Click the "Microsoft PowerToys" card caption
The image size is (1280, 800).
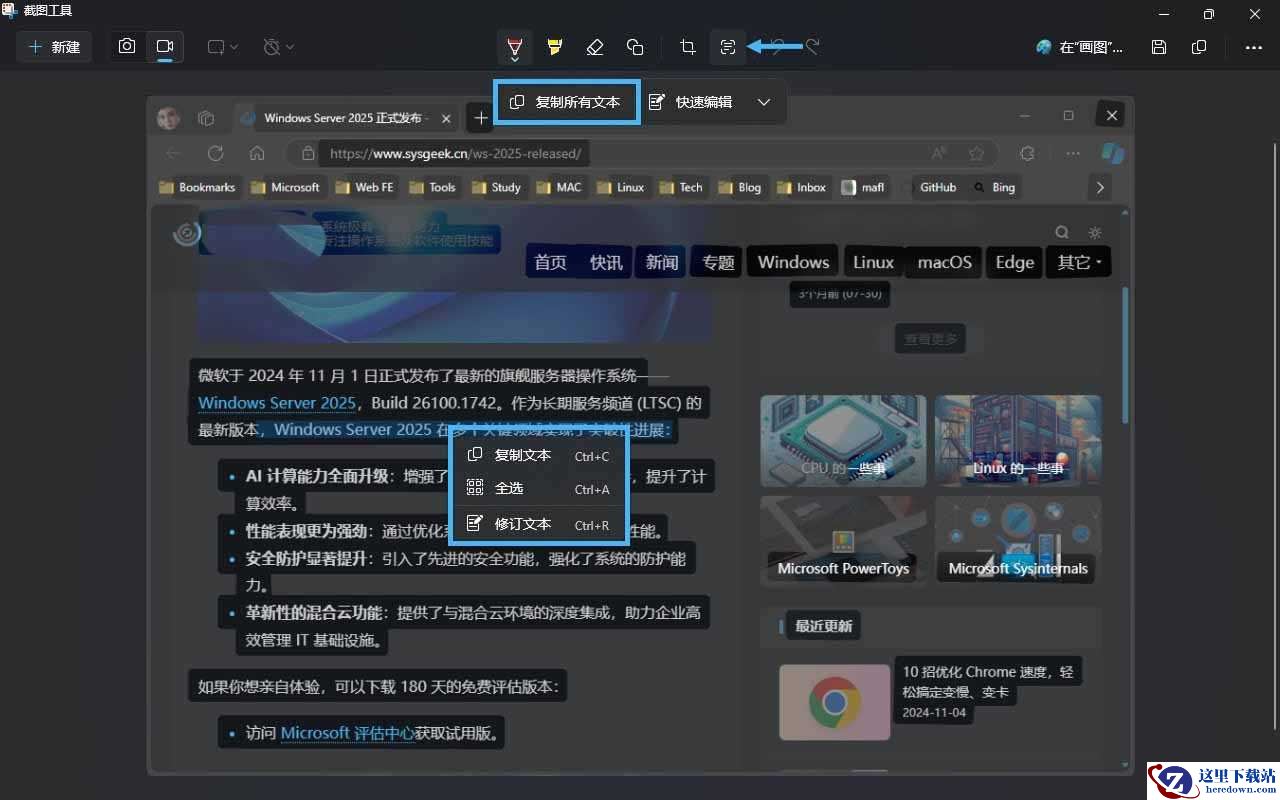click(844, 569)
